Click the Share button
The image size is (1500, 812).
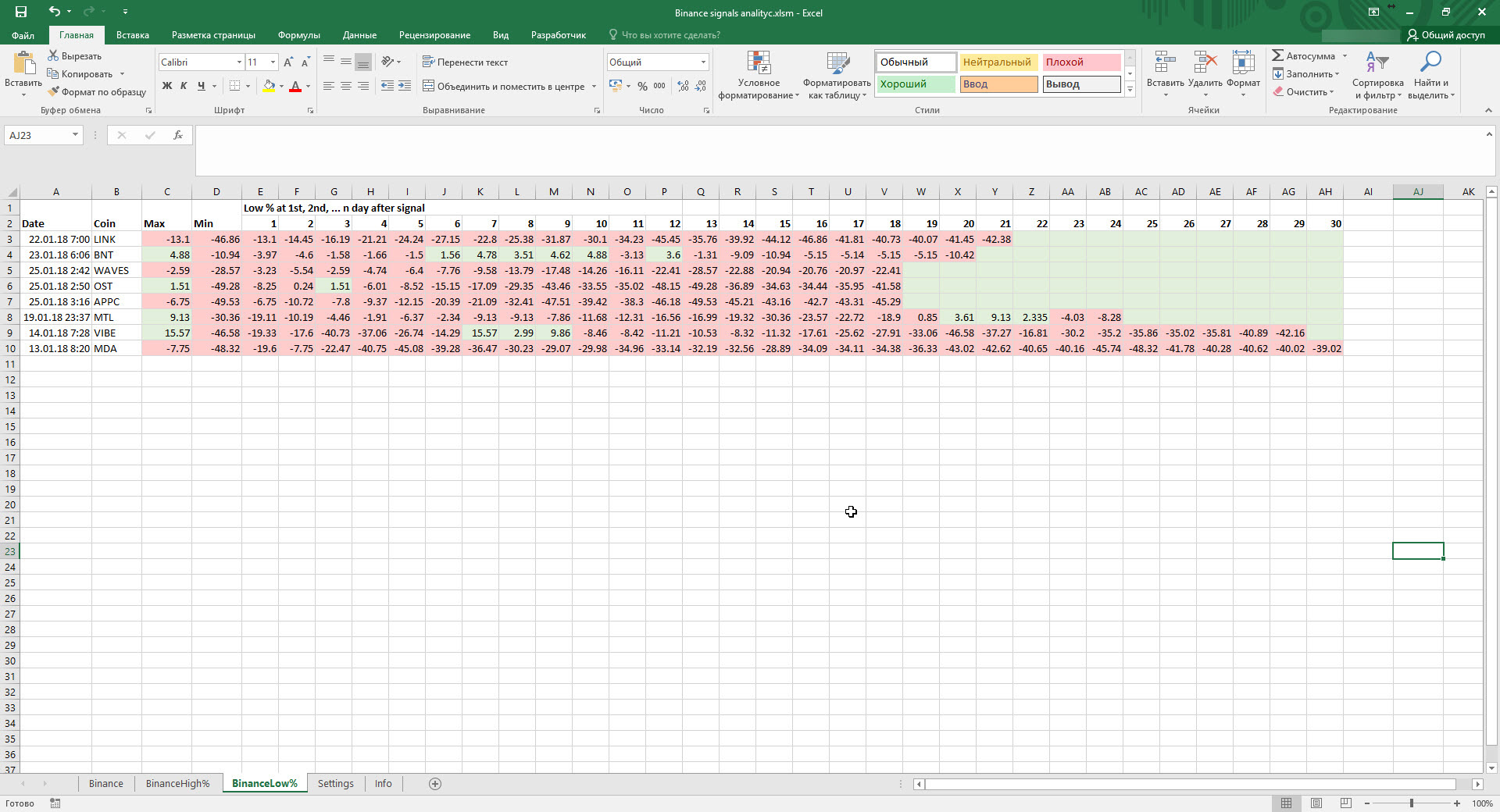point(1445,35)
